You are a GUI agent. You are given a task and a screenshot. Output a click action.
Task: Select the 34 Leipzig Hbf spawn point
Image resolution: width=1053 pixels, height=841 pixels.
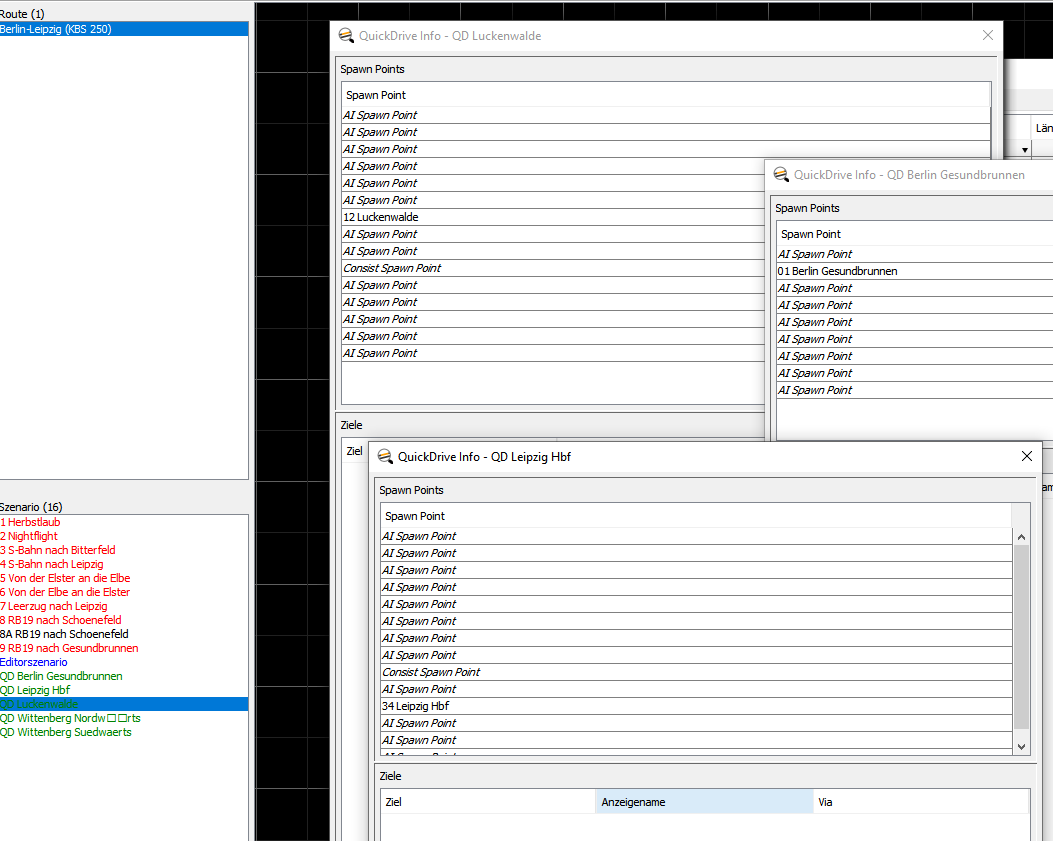(415, 706)
